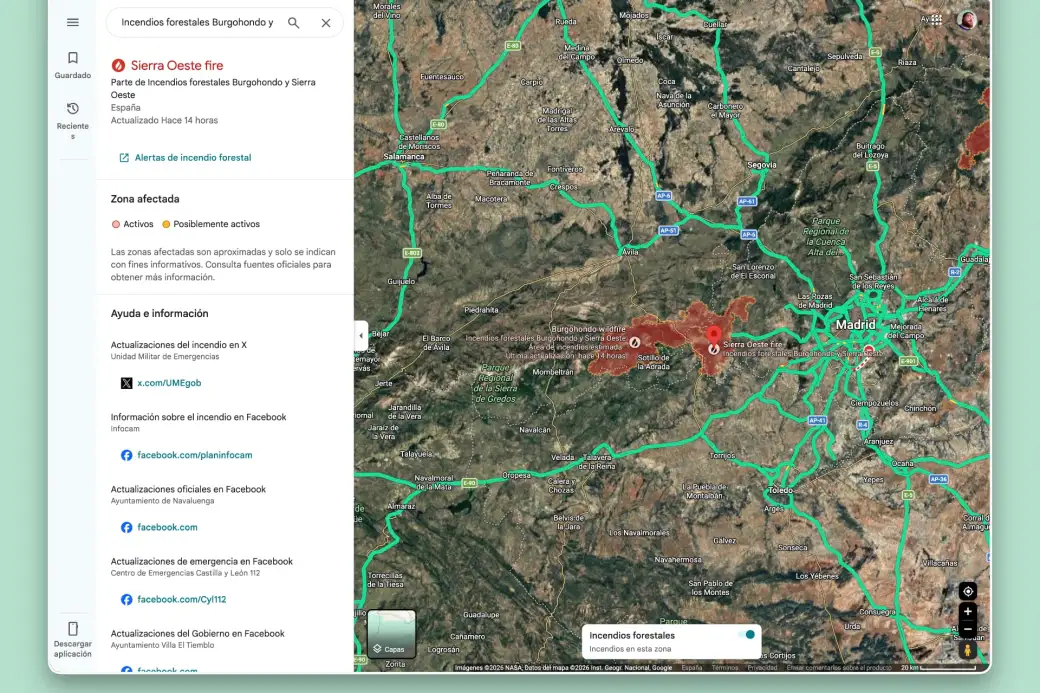Click the Madrid city label

pos(855,324)
